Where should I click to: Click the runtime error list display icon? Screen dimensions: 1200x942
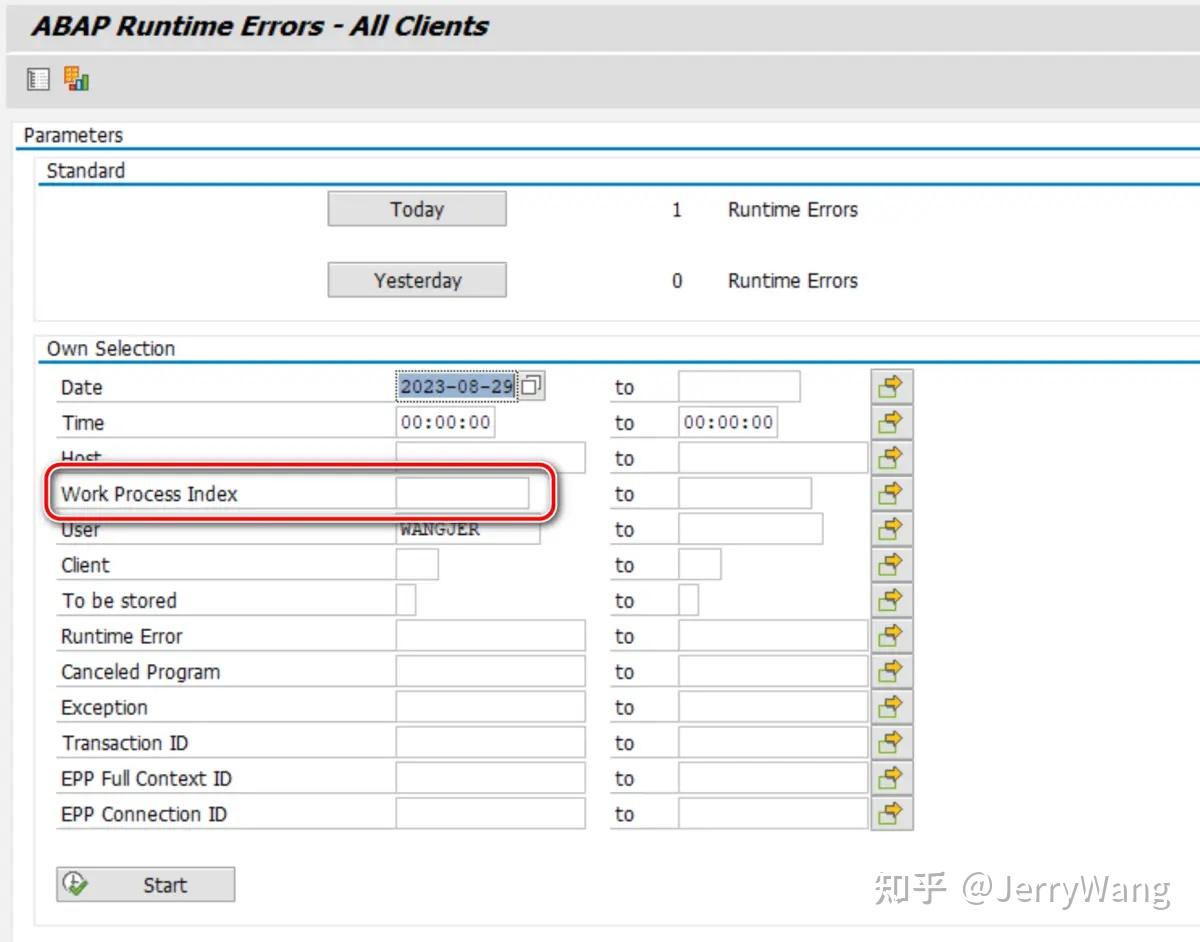pyautogui.click(x=37, y=78)
